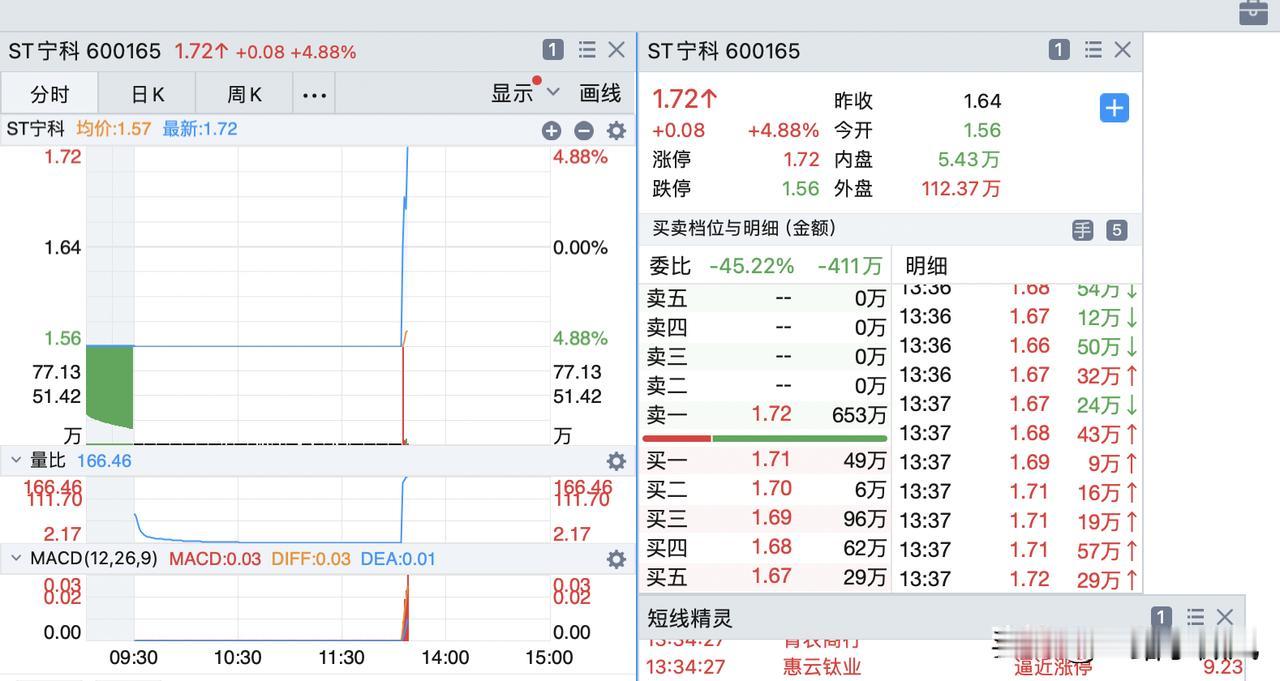The height and width of the screenshot is (681, 1280).
Task: Toggle the 量比 panel collapse chevron
Action: coord(16,460)
